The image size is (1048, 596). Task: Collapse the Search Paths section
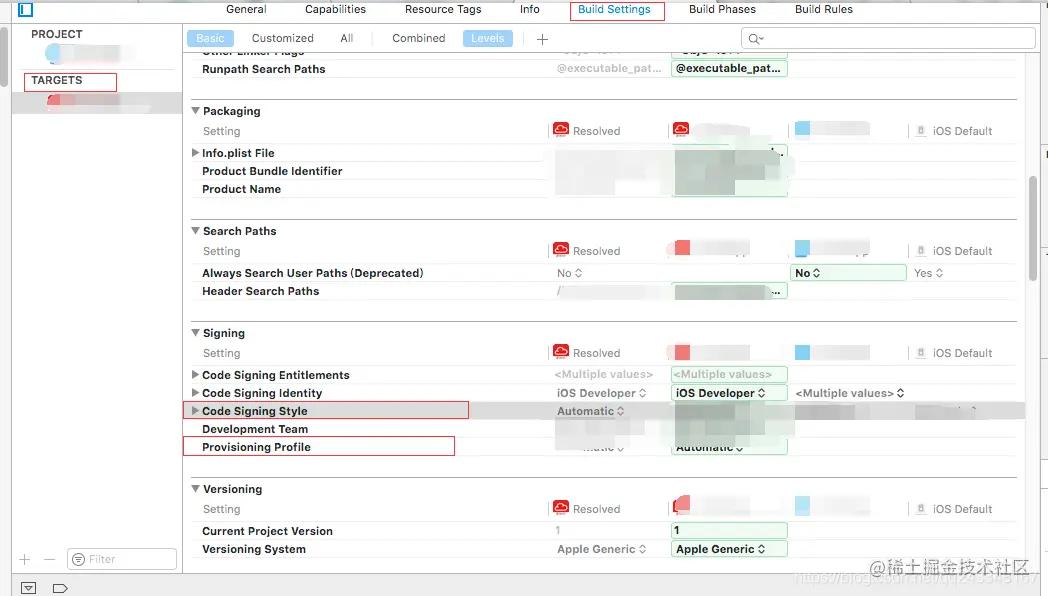(196, 231)
